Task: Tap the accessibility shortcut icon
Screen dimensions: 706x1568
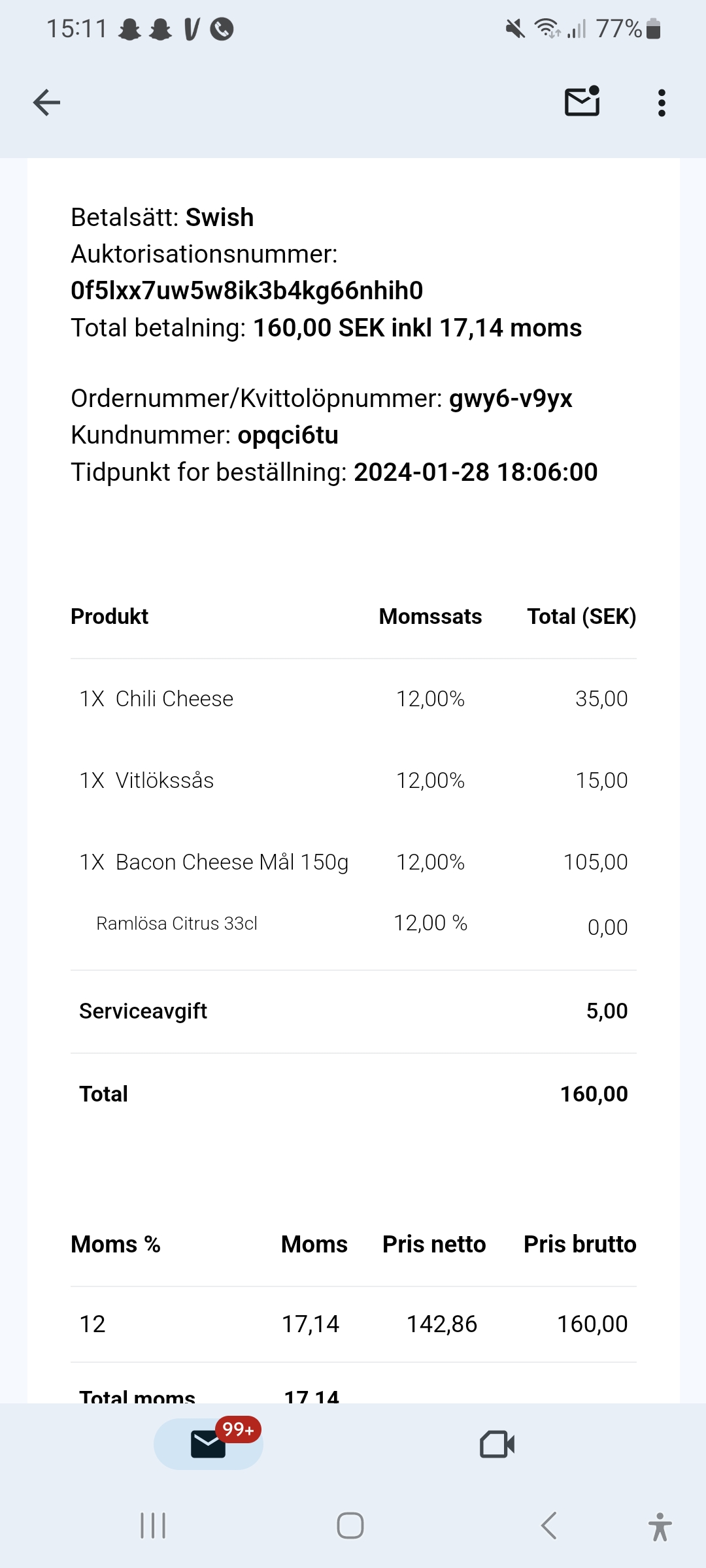Action: 660,1527
